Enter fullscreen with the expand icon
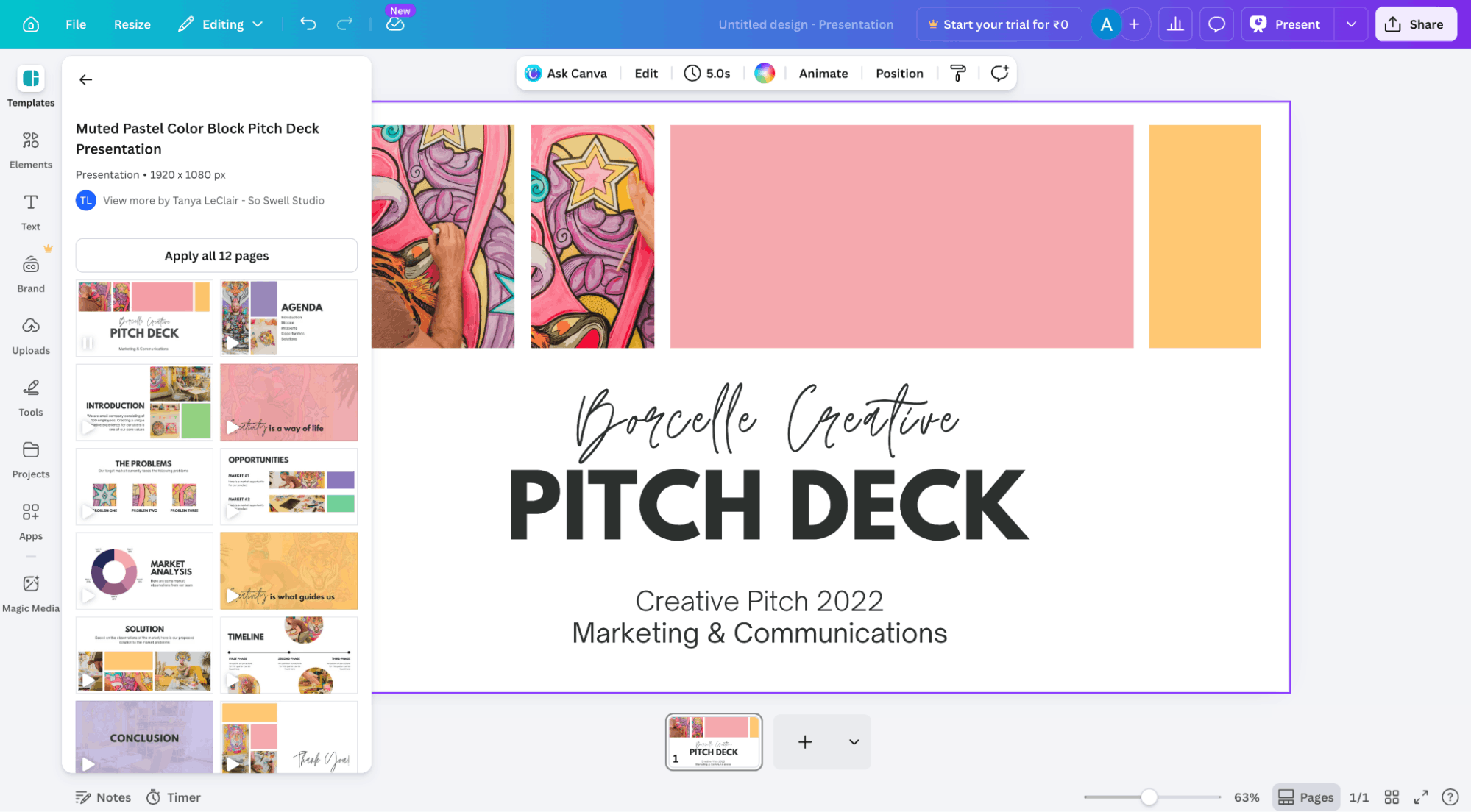 pyautogui.click(x=1421, y=797)
